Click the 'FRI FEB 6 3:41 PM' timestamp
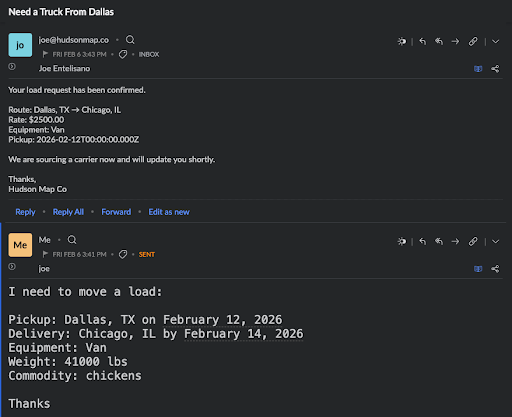The width and height of the screenshot is (512, 417). tap(79, 255)
